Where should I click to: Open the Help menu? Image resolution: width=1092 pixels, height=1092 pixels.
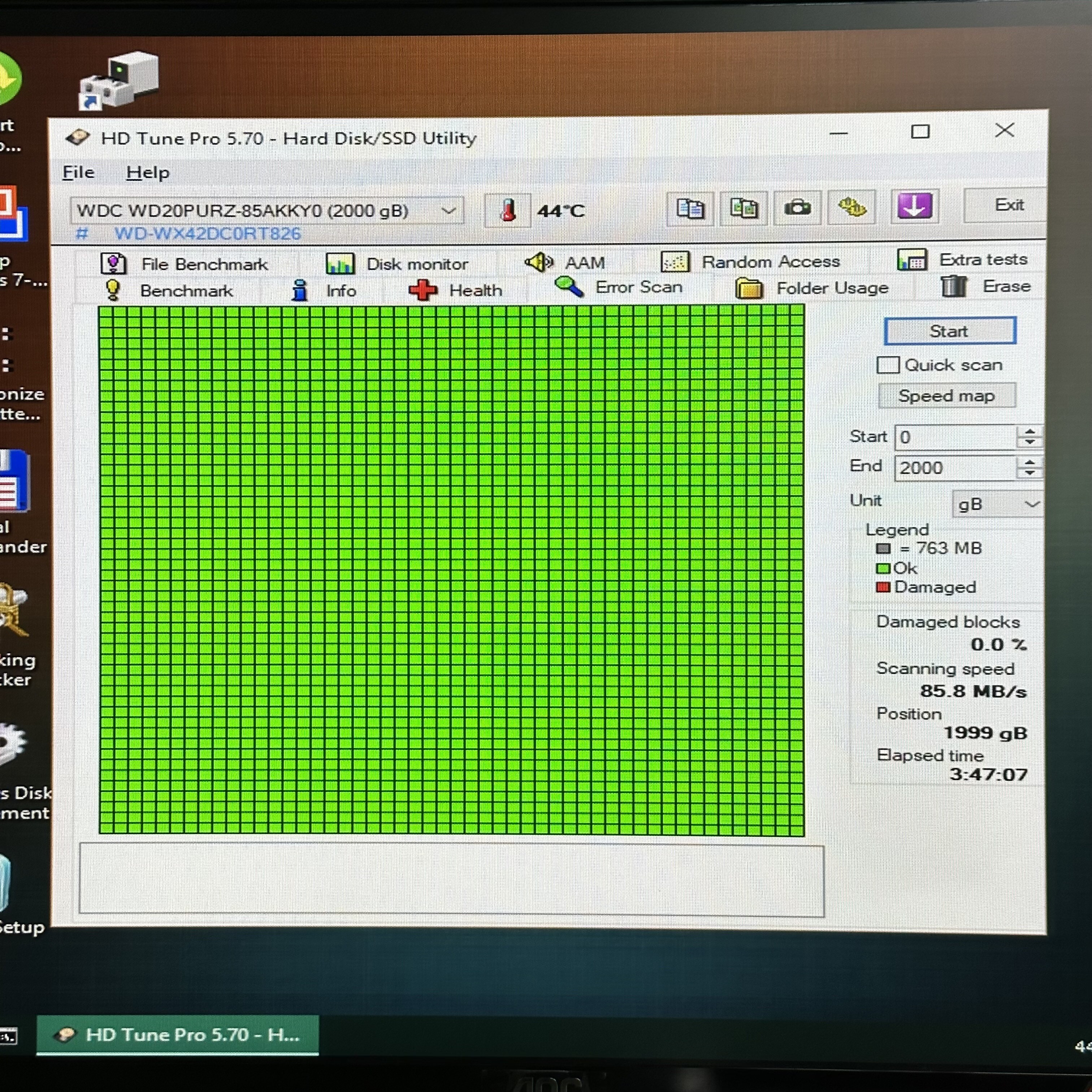(148, 172)
